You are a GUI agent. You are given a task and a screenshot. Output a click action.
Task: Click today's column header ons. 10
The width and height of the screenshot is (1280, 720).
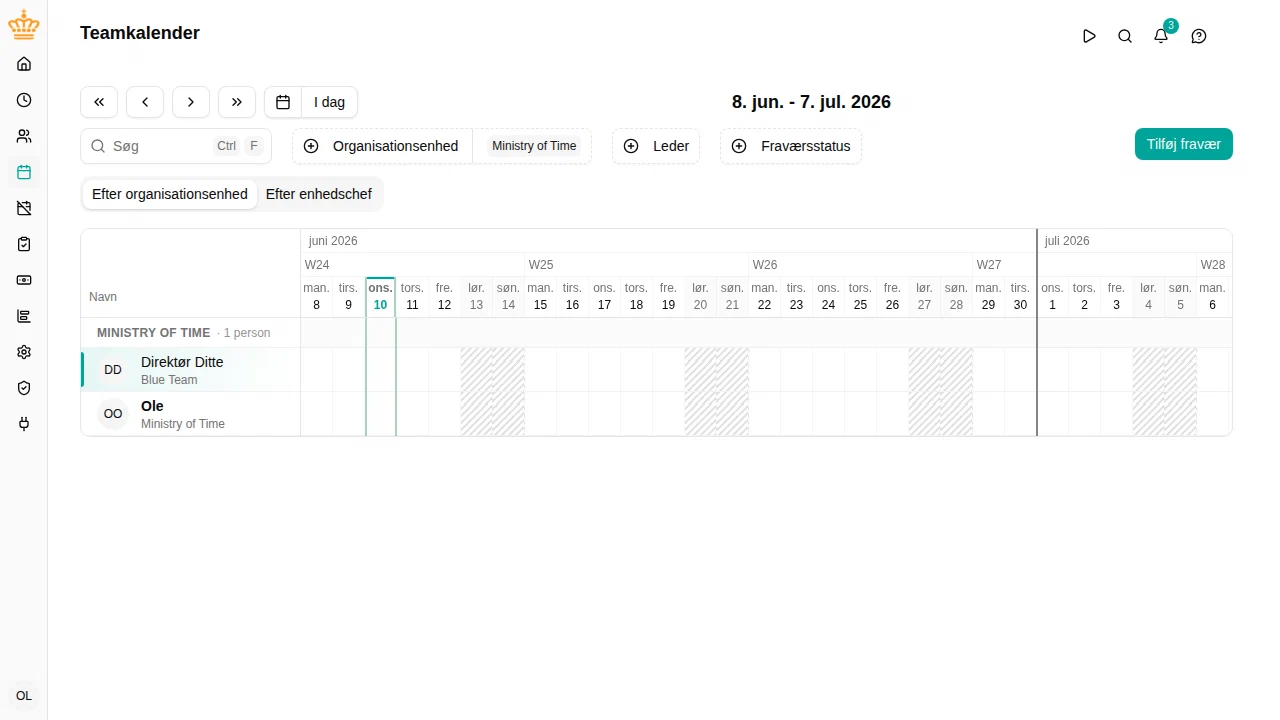point(381,296)
